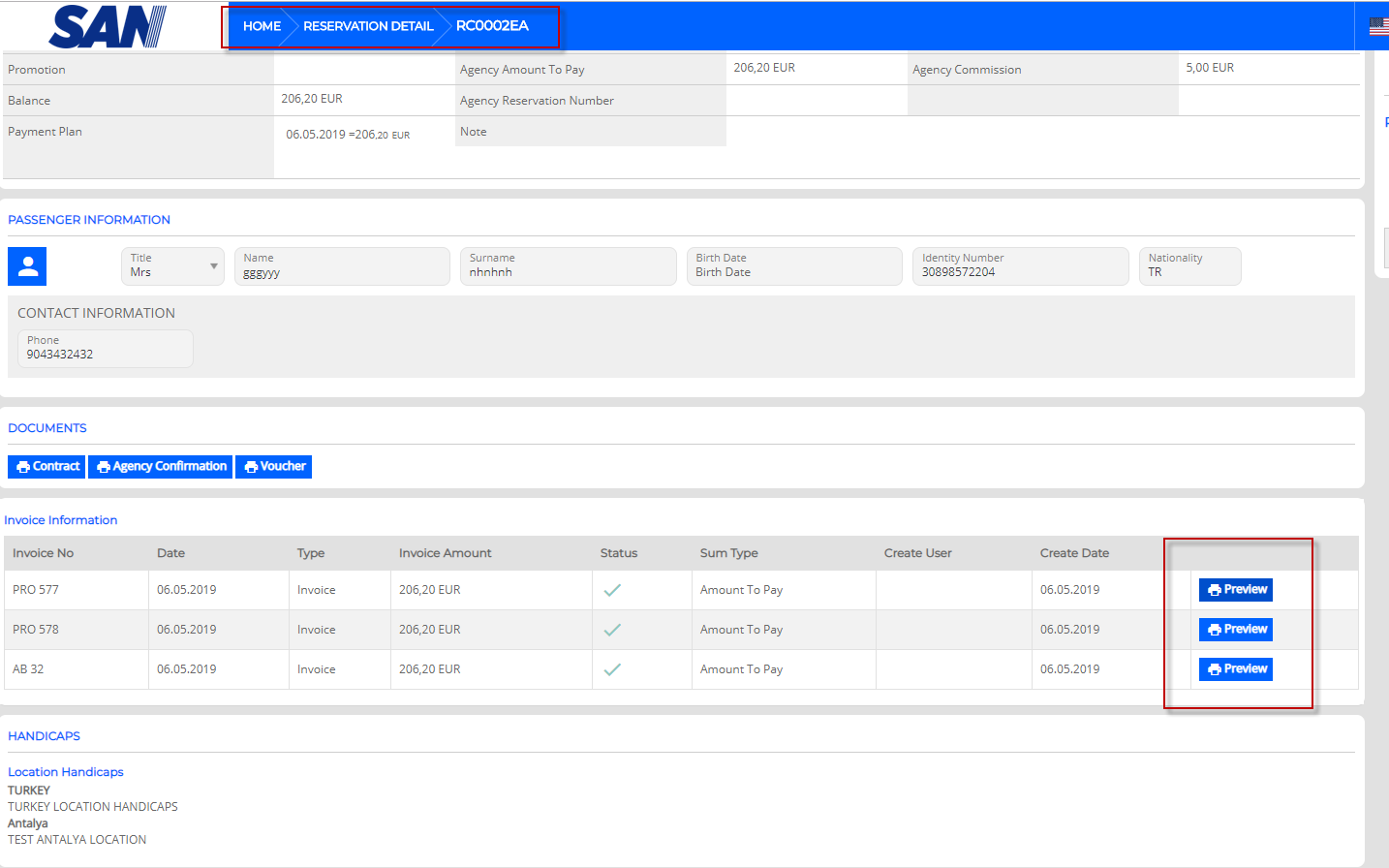Click the Phone contact field
This screenshot has height=868, width=1389.
tap(106, 349)
